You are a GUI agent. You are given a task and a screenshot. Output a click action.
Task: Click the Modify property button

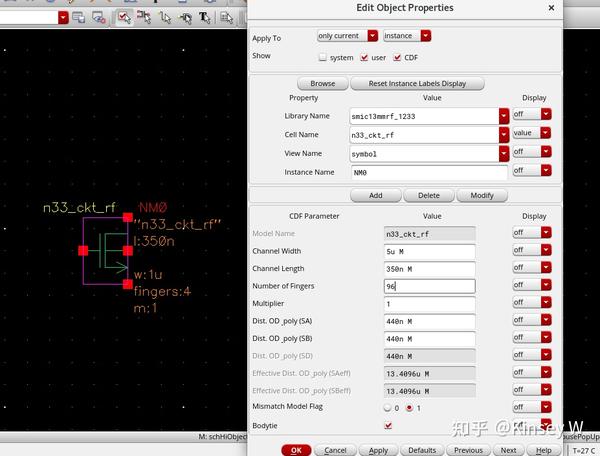tap(482, 195)
